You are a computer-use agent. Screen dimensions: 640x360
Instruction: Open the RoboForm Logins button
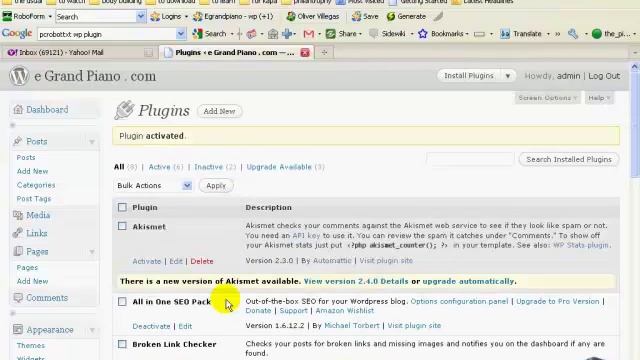pos(166,16)
